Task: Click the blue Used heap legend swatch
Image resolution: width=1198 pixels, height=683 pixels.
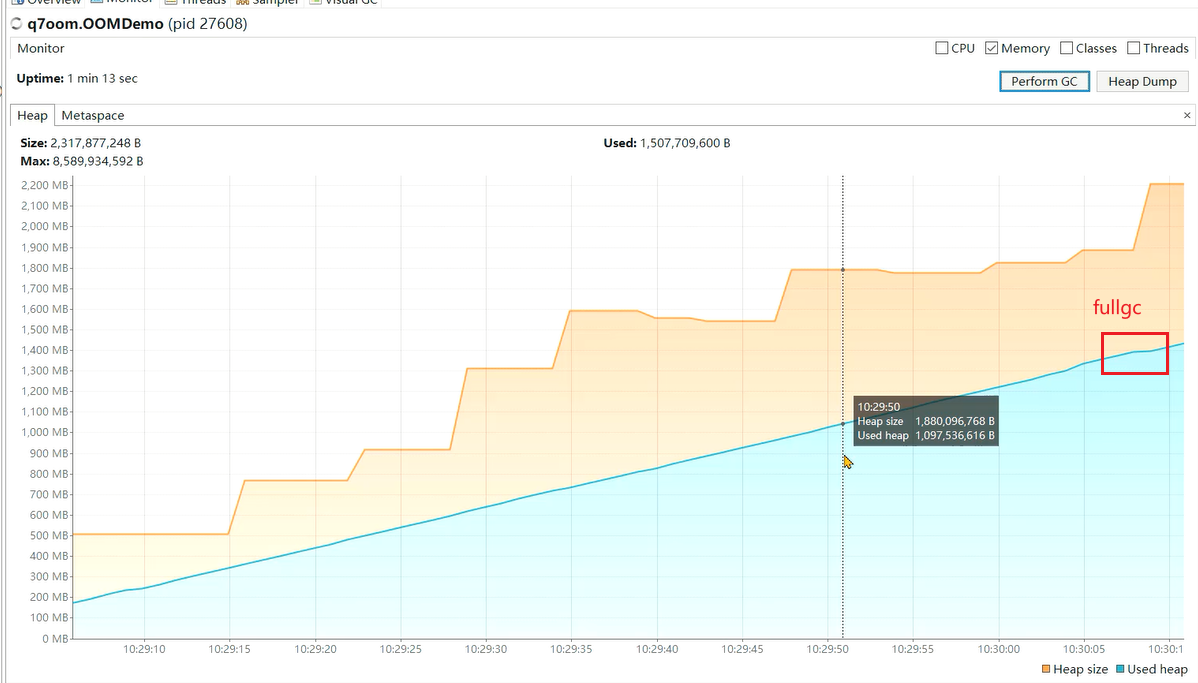Action: pos(1120,669)
